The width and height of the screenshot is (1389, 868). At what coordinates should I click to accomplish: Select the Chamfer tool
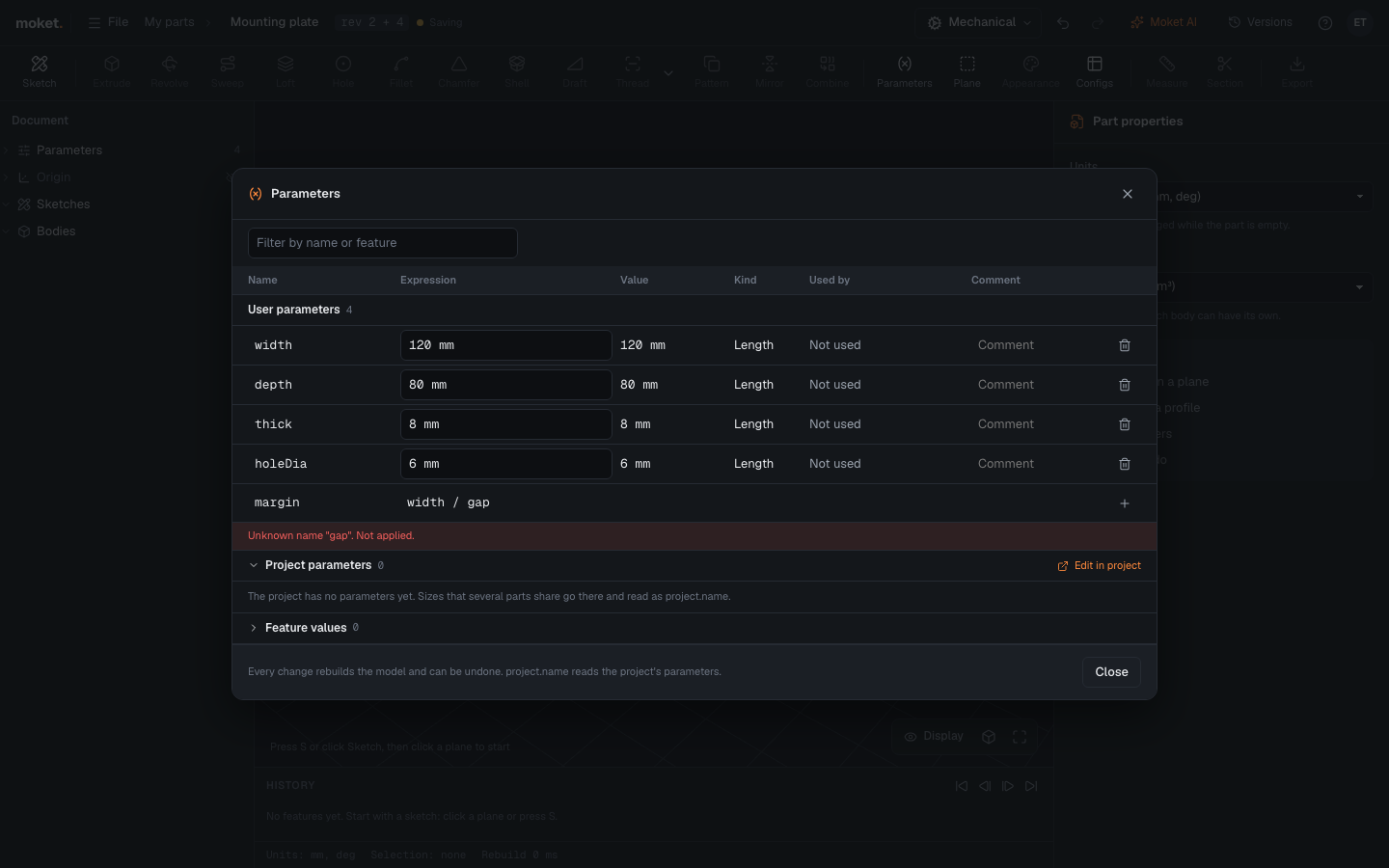pos(459,71)
